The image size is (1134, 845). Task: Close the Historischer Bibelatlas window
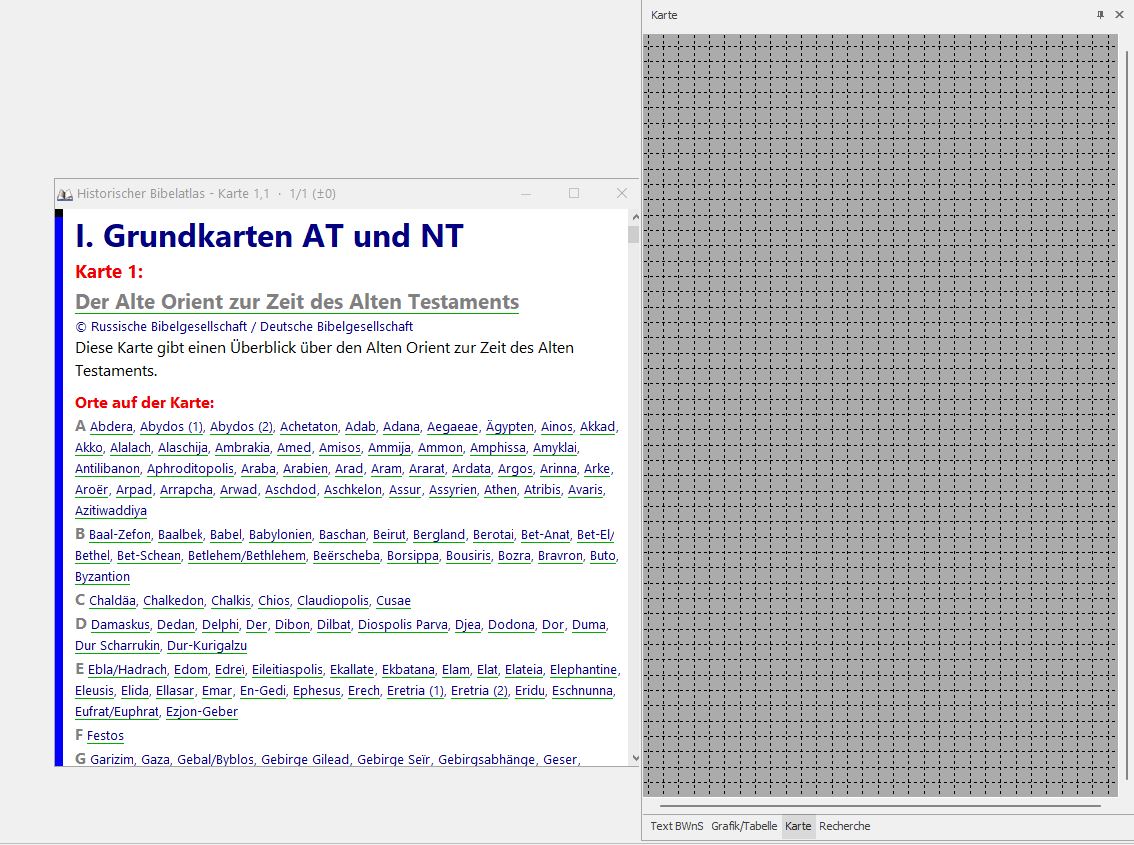(621, 193)
